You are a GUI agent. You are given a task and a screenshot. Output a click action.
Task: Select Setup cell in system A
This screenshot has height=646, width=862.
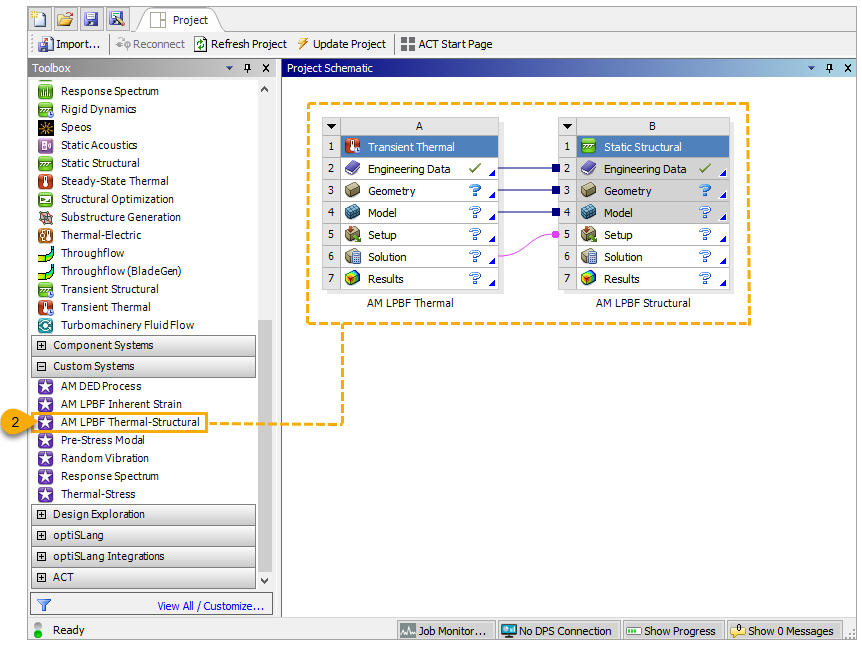click(x=419, y=235)
